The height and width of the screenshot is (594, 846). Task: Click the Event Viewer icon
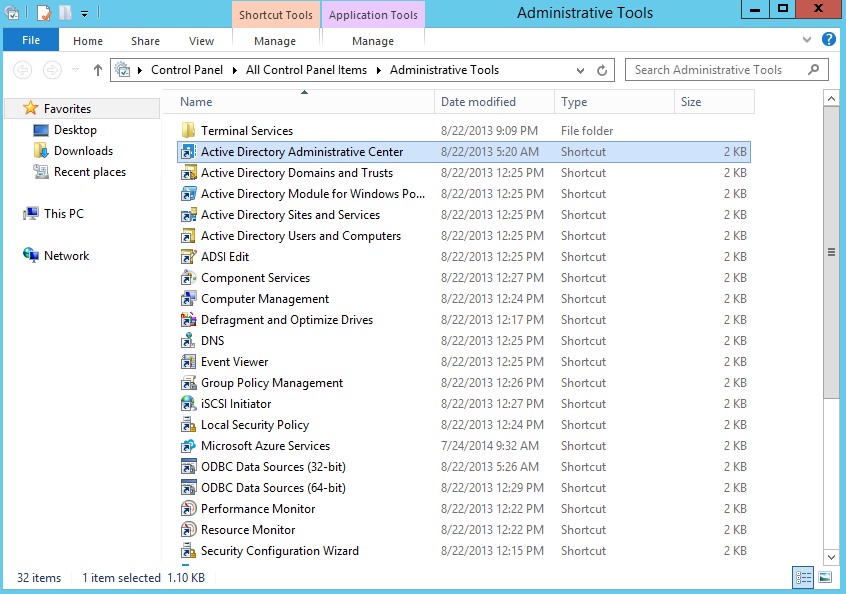point(188,362)
